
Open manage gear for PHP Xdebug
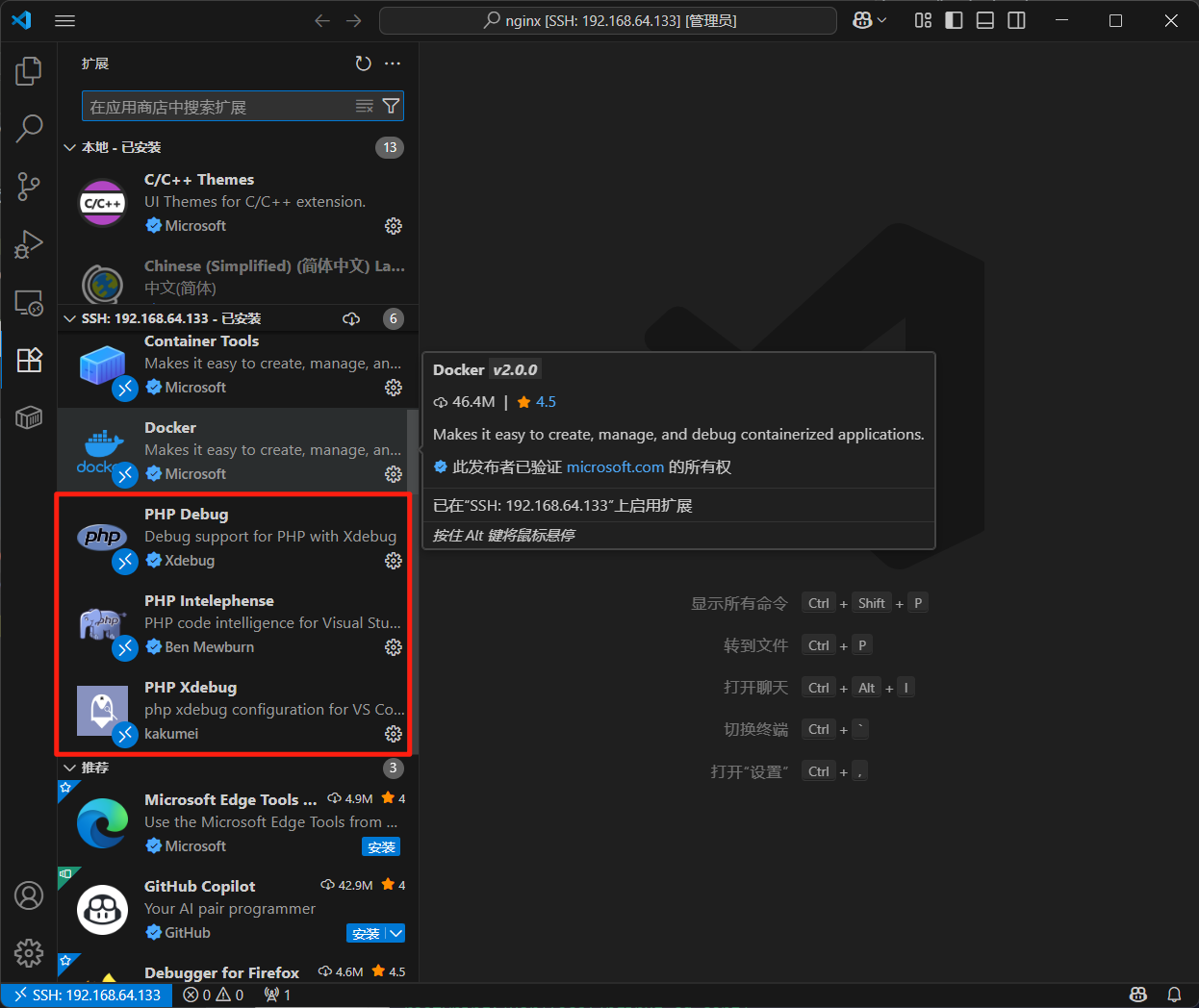click(394, 734)
